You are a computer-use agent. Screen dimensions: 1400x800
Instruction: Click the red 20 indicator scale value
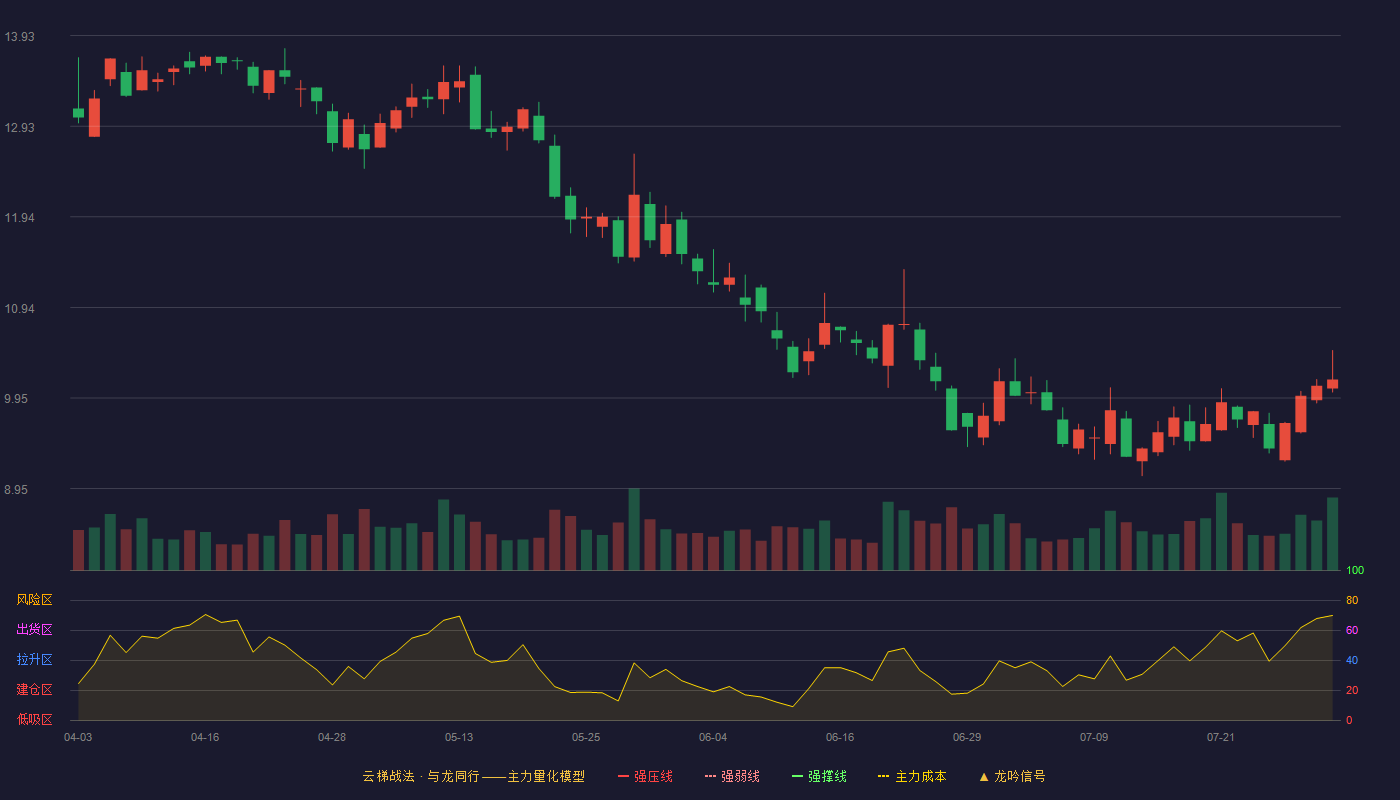point(1352,690)
